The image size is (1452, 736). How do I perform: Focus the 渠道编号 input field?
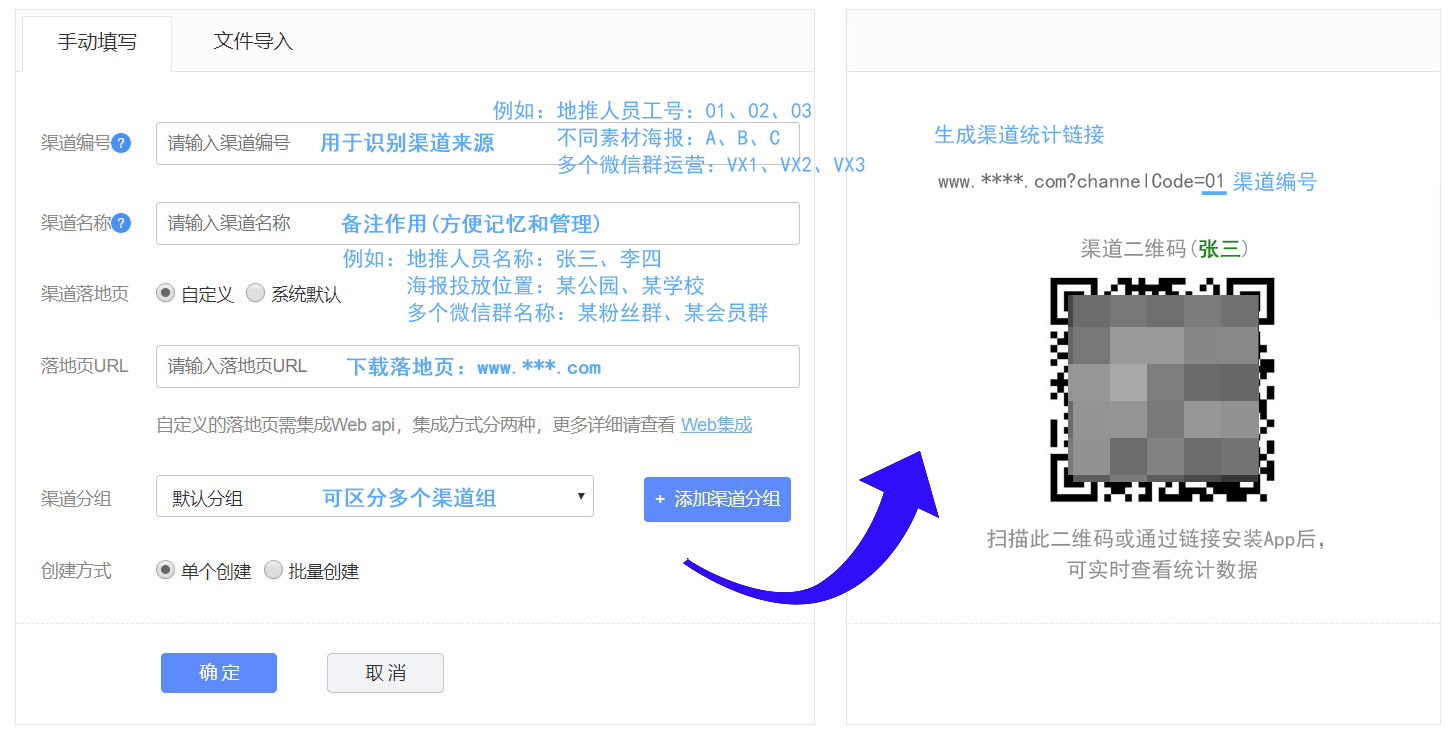[x=478, y=143]
